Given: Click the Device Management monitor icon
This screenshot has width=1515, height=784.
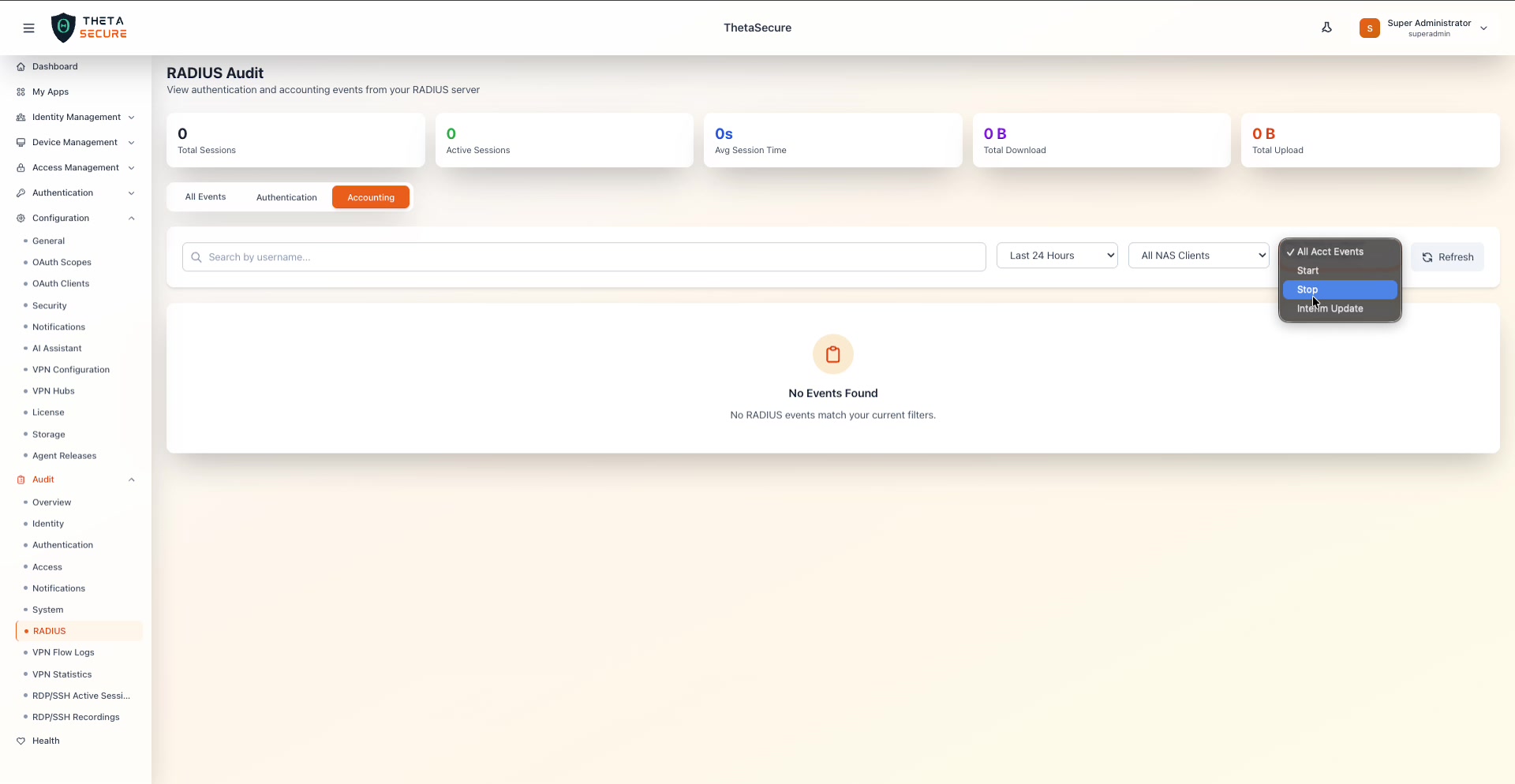Looking at the screenshot, I should [21, 142].
